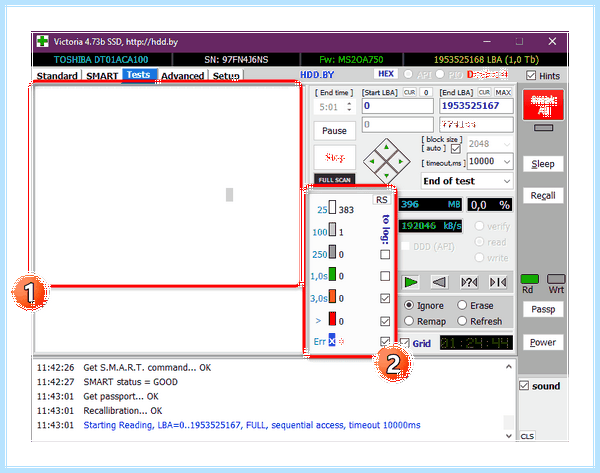Click the End LBA 1953525167 field
Image resolution: width=600 pixels, height=473 pixels.
point(476,106)
